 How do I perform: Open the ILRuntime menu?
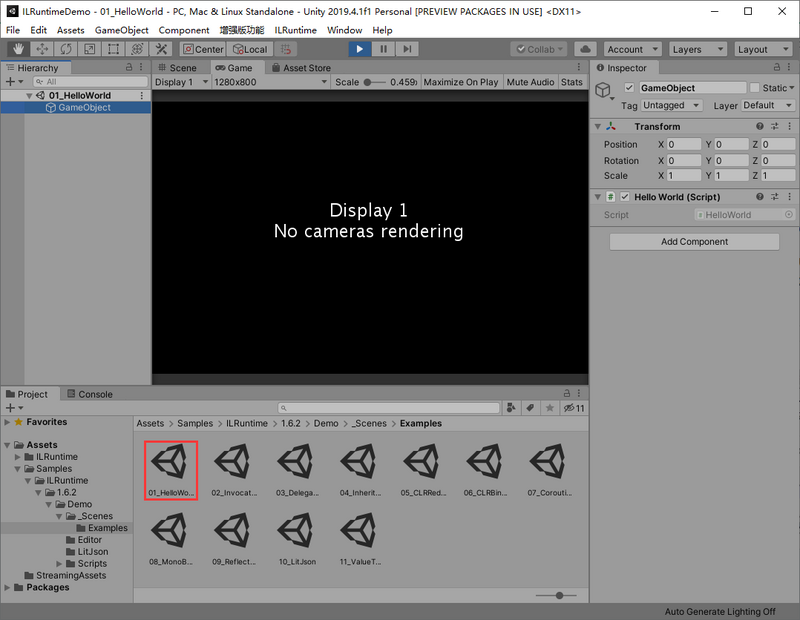point(295,30)
